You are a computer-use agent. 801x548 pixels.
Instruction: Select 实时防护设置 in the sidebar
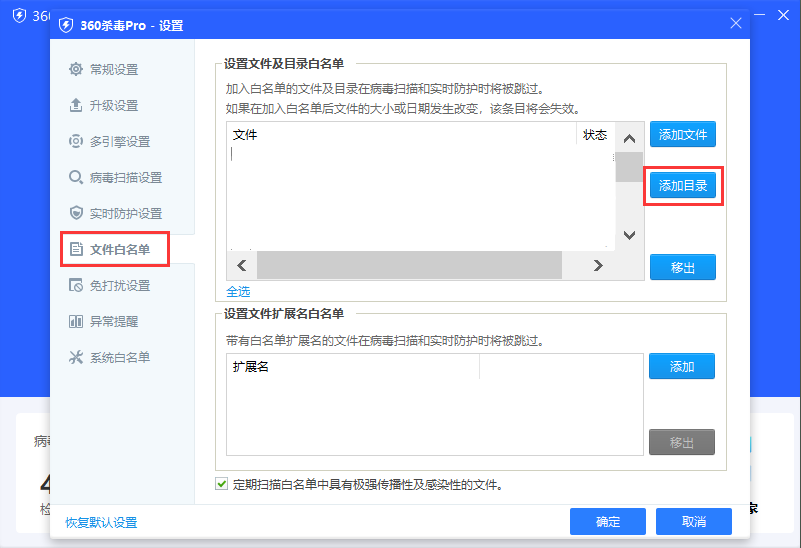[125, 213]
